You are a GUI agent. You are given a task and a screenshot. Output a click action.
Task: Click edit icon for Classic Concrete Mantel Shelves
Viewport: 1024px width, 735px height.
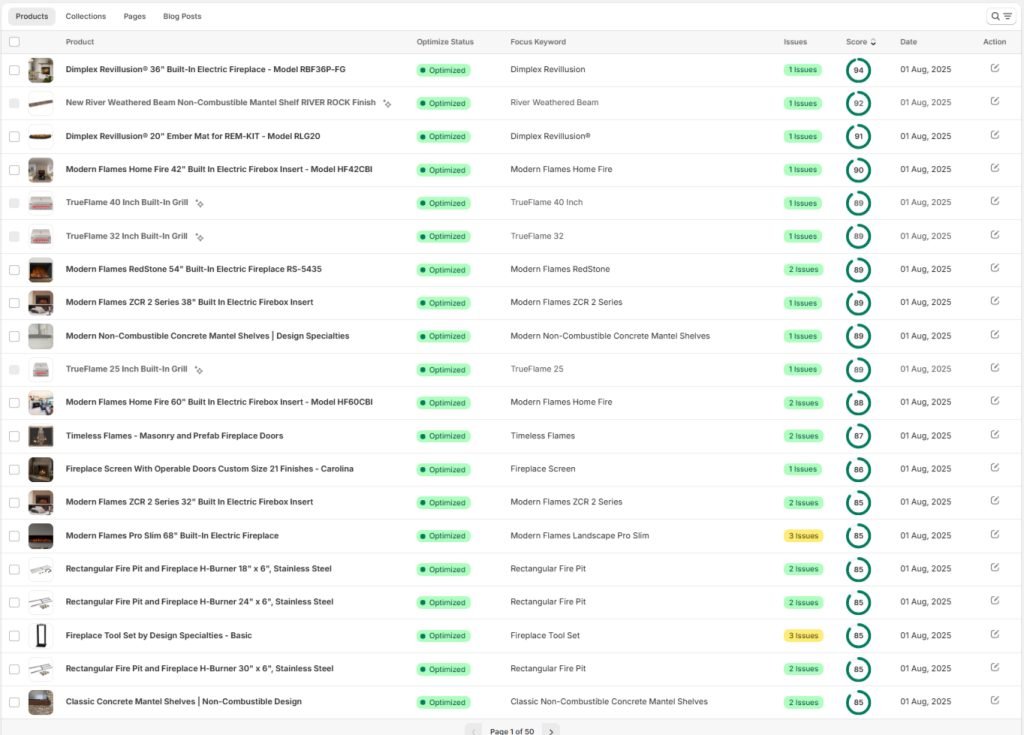[x=995, y=700]
